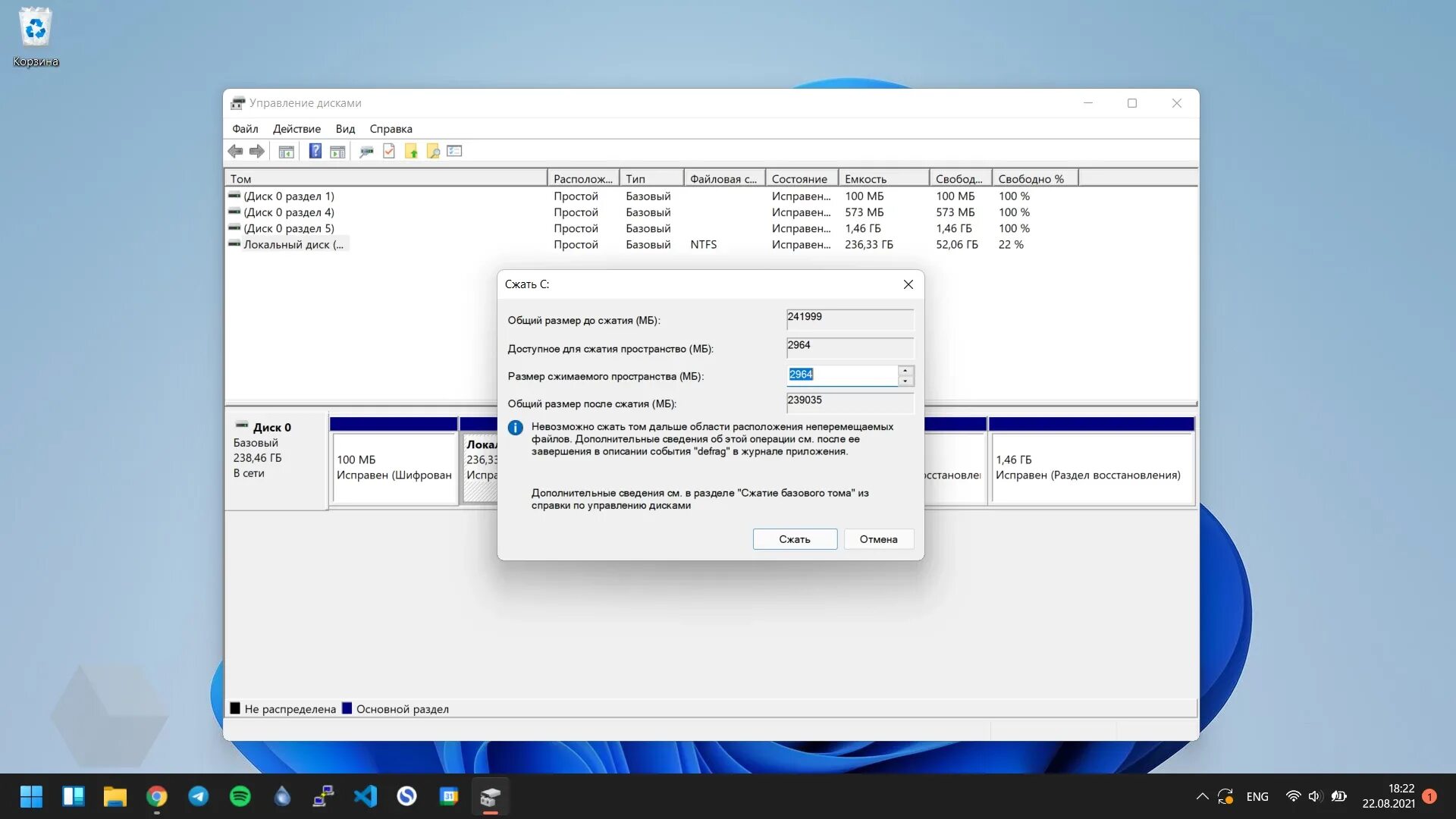
Task: Open the network computers app in the taskbar
Action: (324, 796)
